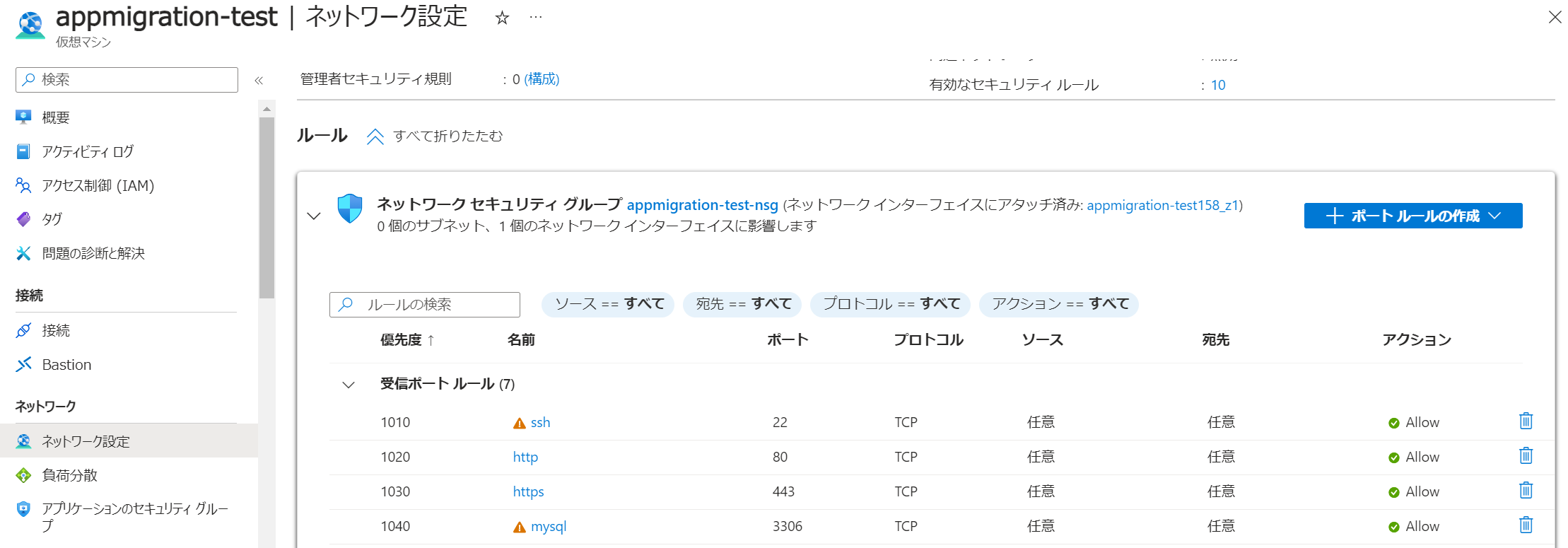Open the appmigration-test158_z1 interface link
1568x548 pixels.
click(x=1163, y=205)
